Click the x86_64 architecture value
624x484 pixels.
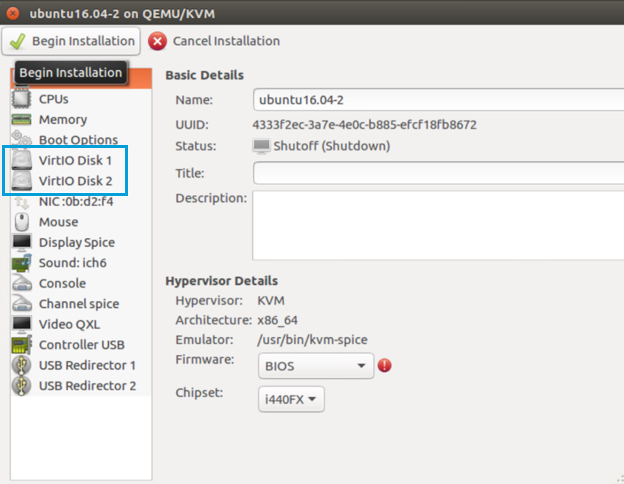[x=277, y=320]
